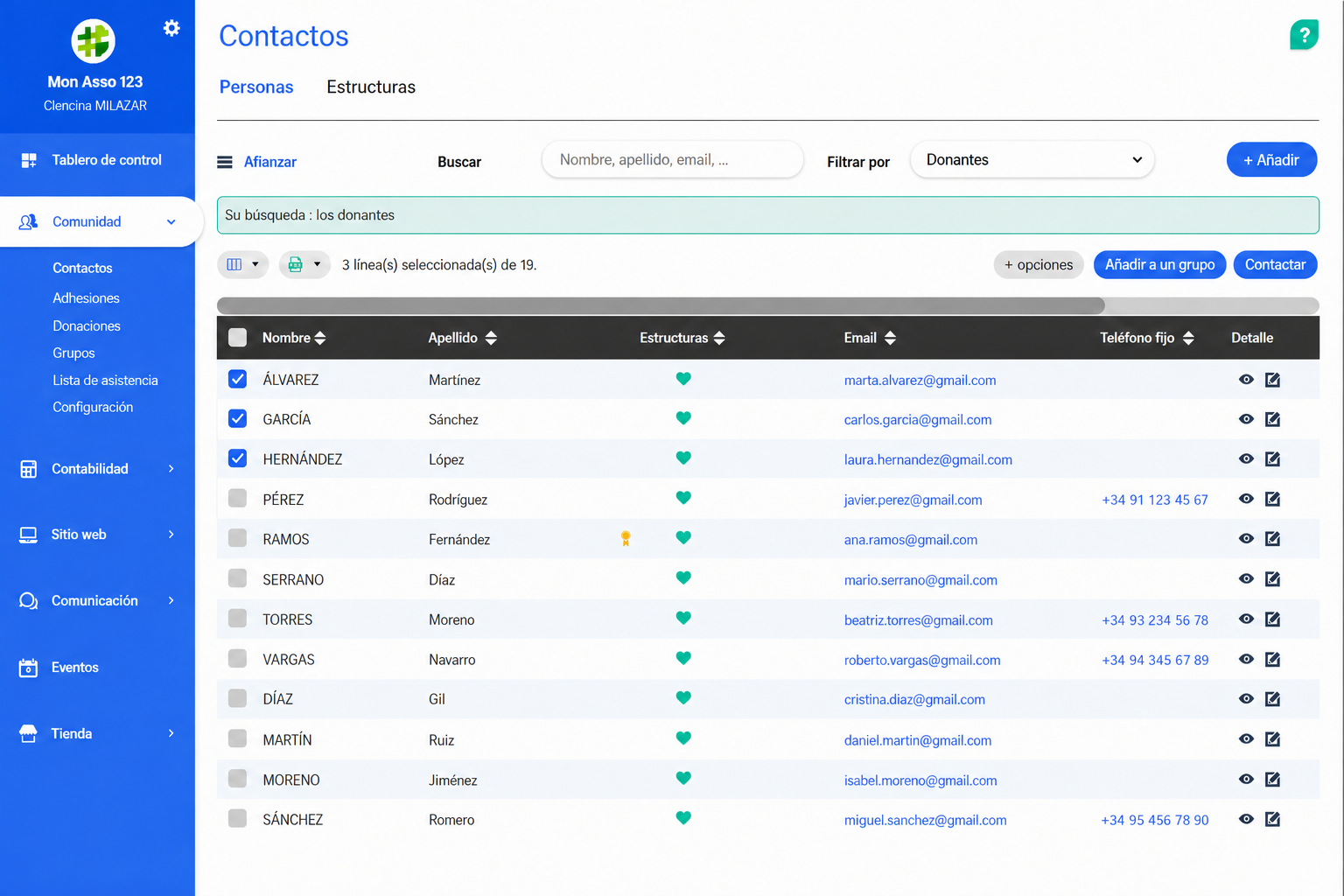Click the horizontal table scrollbar
This screenshot has height=896, width=1344.
pyautogui.click(x=661, y=305)
